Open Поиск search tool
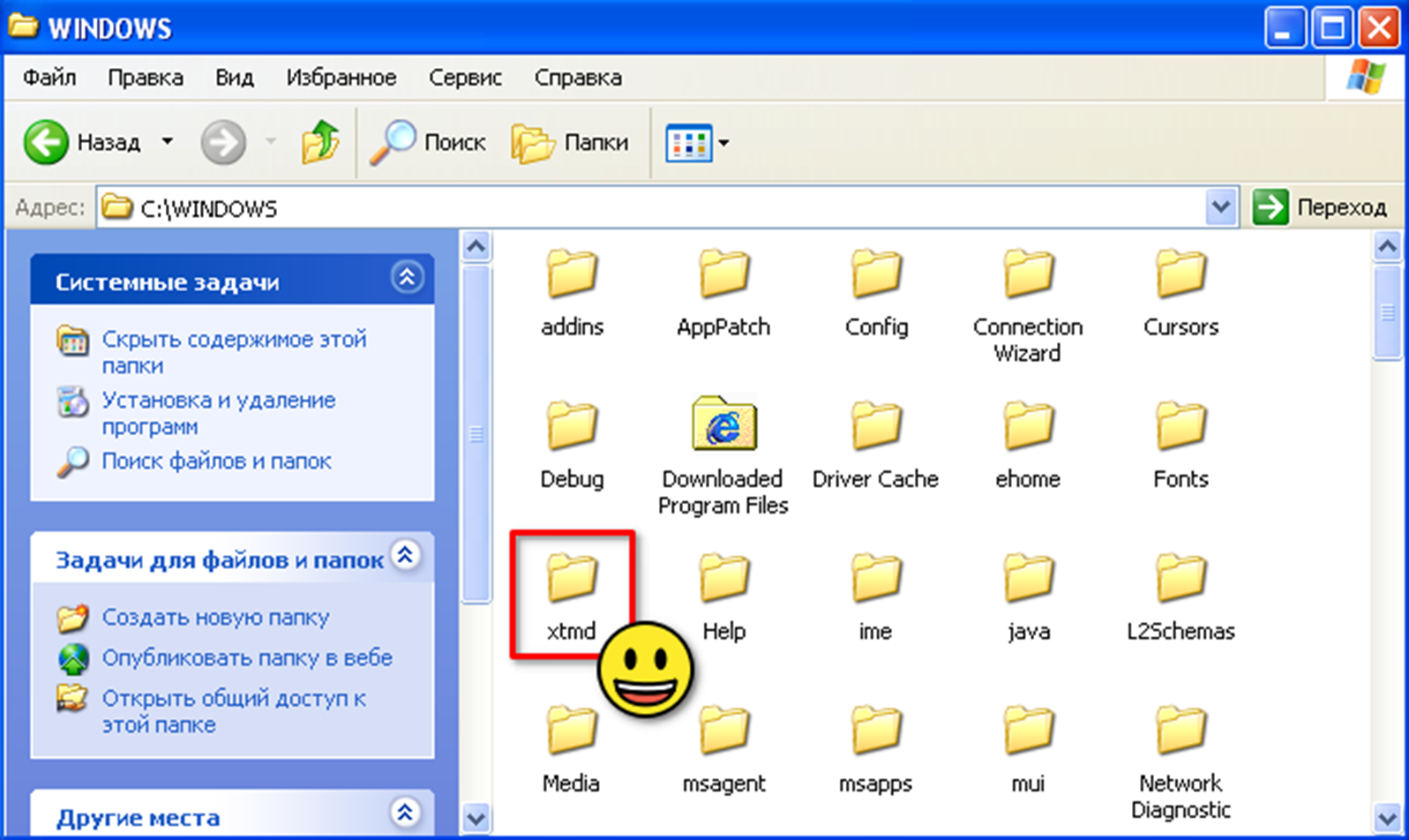This screenshot has height=840, width=1409. point(428,142)
